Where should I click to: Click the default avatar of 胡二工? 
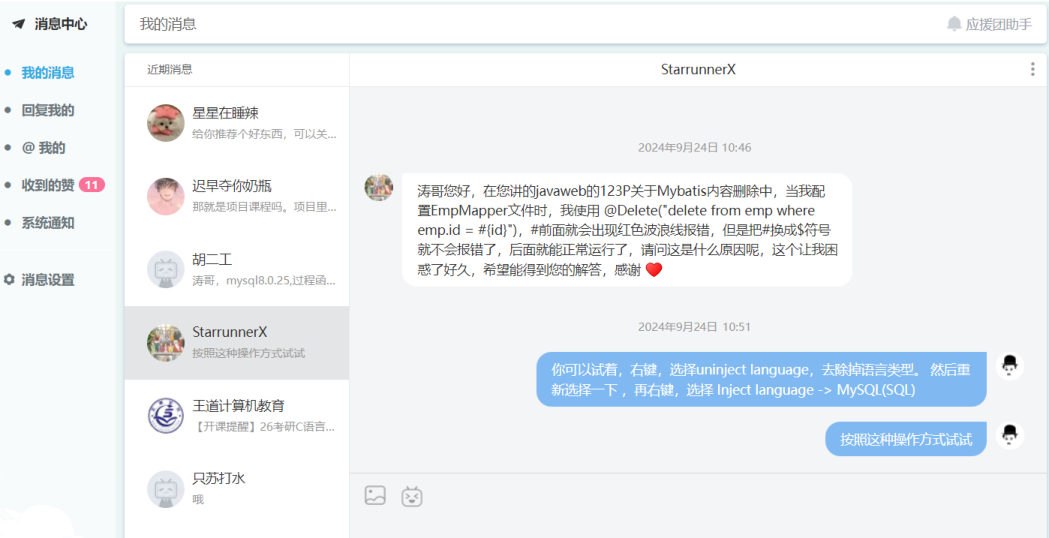coord(165,269)
